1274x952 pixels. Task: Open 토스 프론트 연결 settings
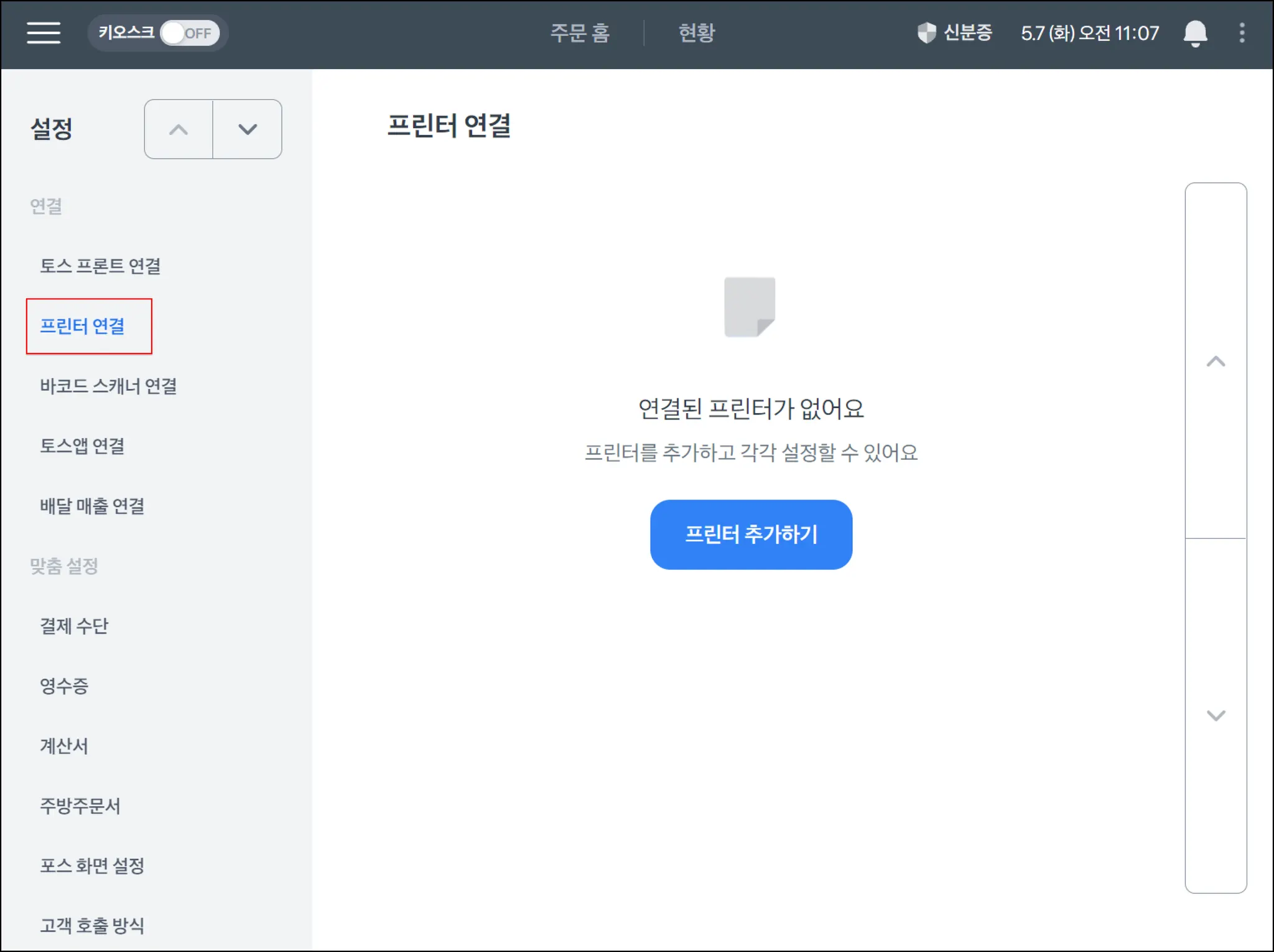point(101,266)
